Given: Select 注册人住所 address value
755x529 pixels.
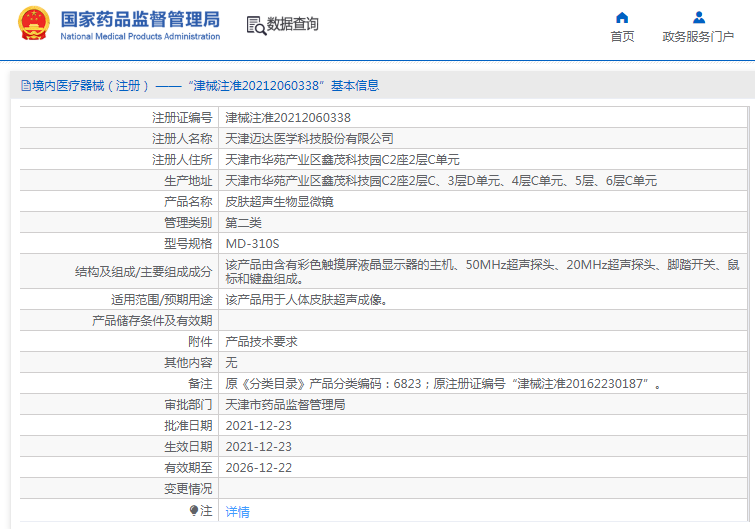Looking at the screenshot, I should tap(342, 160).
